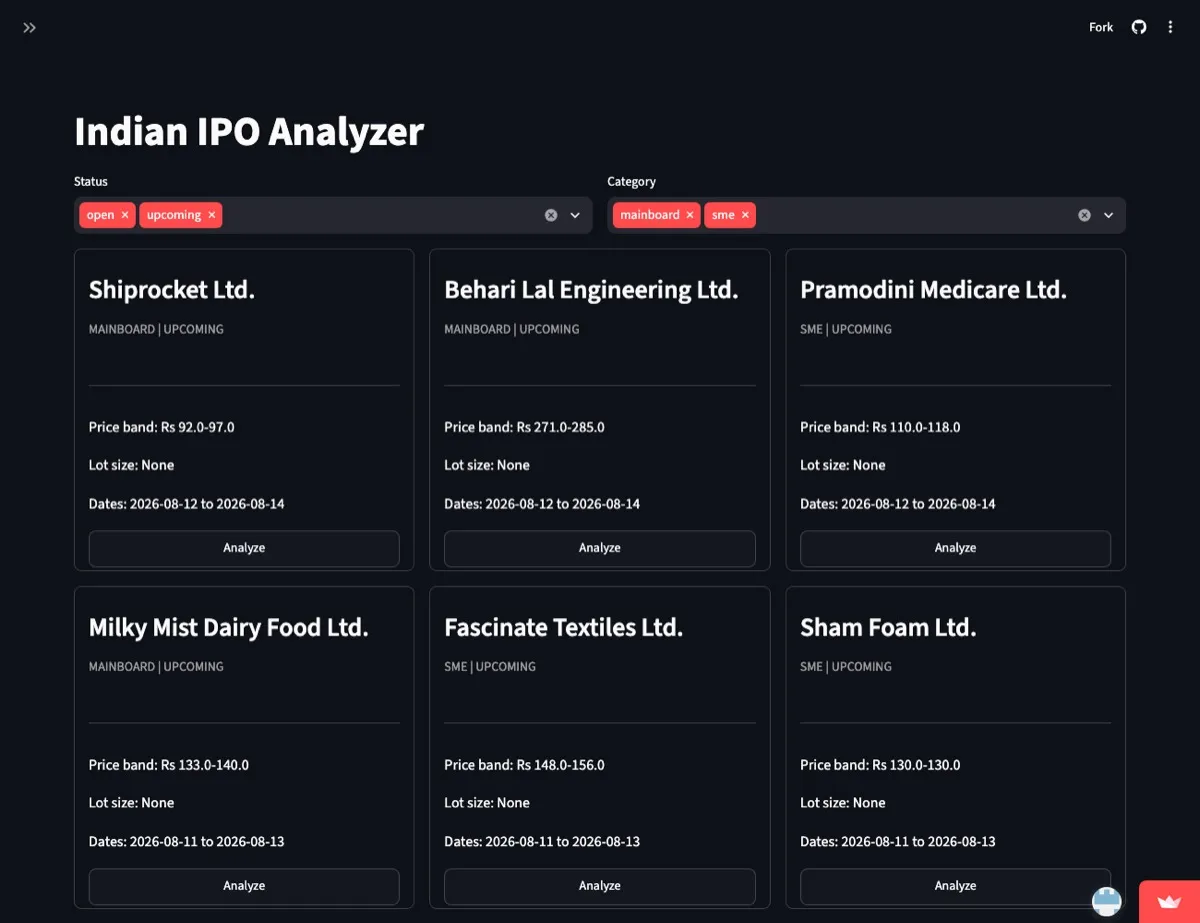Viewport: 1200px width, 923px height.
Task: Remove the 'open' status tag
Action: click(125, 215)
